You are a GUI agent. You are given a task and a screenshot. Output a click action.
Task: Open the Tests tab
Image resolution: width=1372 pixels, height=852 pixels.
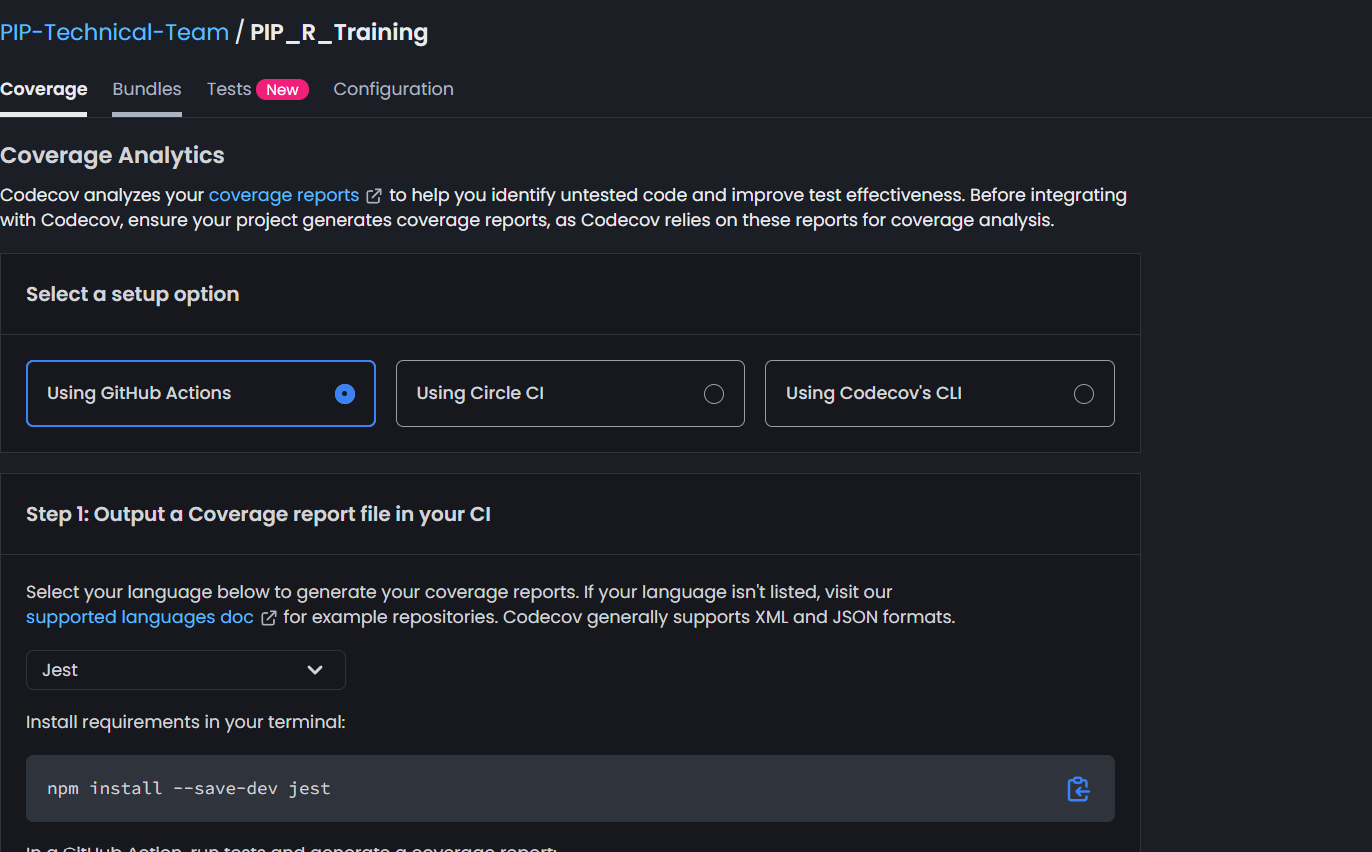tap(229, 89)
